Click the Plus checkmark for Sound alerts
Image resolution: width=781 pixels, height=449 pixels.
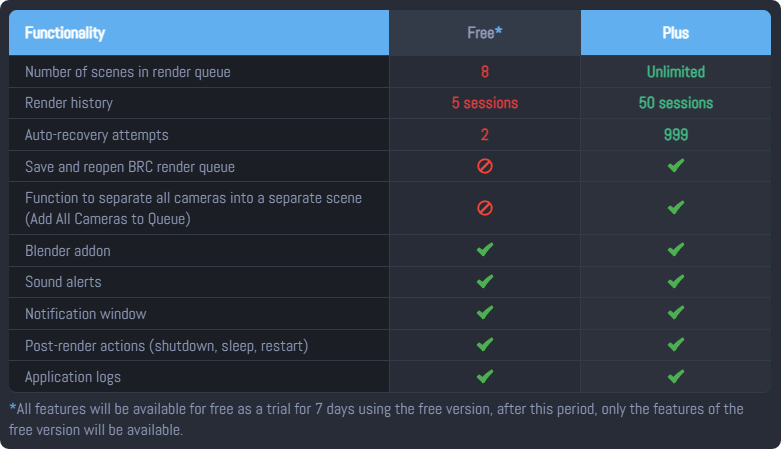(675, 281)
